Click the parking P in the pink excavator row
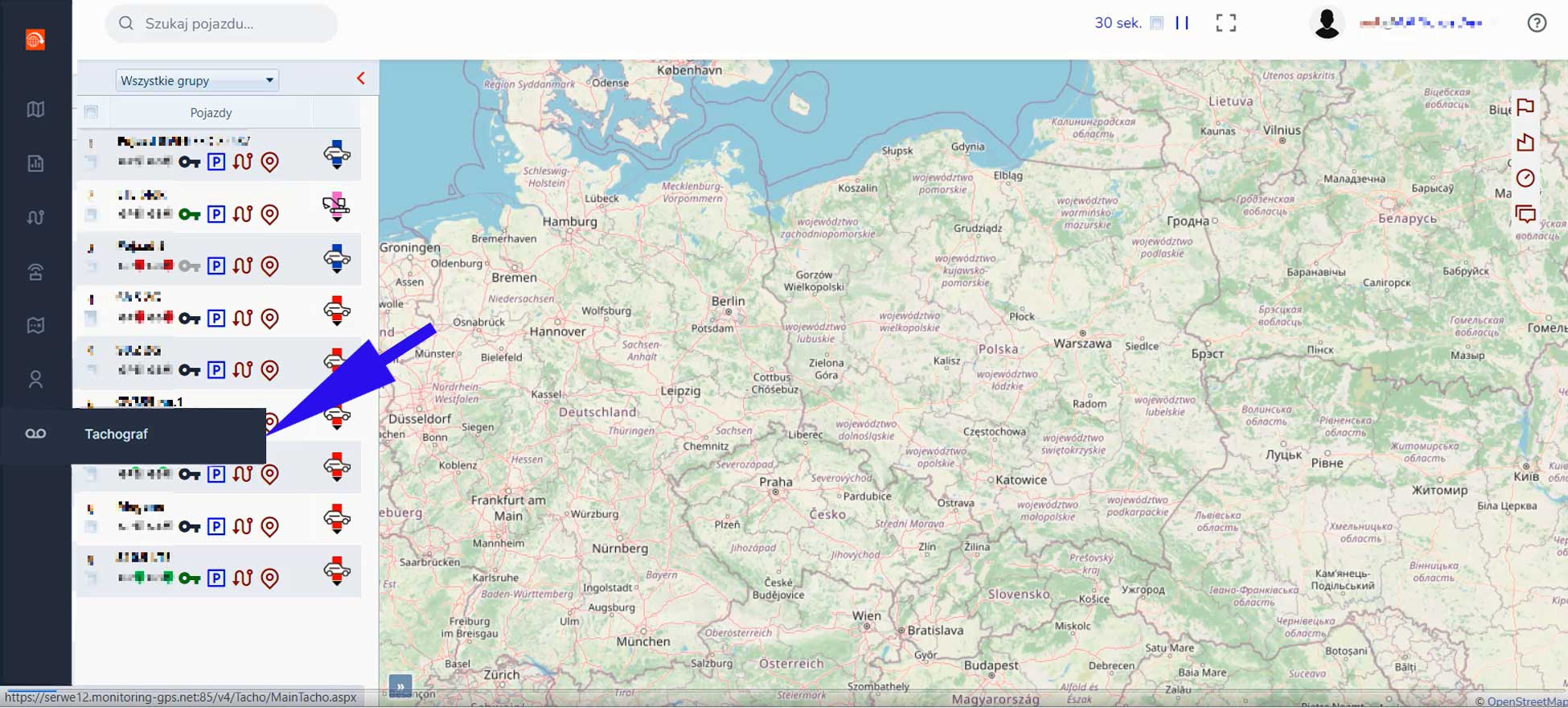1568x708 pixels. tap(216, 214)
